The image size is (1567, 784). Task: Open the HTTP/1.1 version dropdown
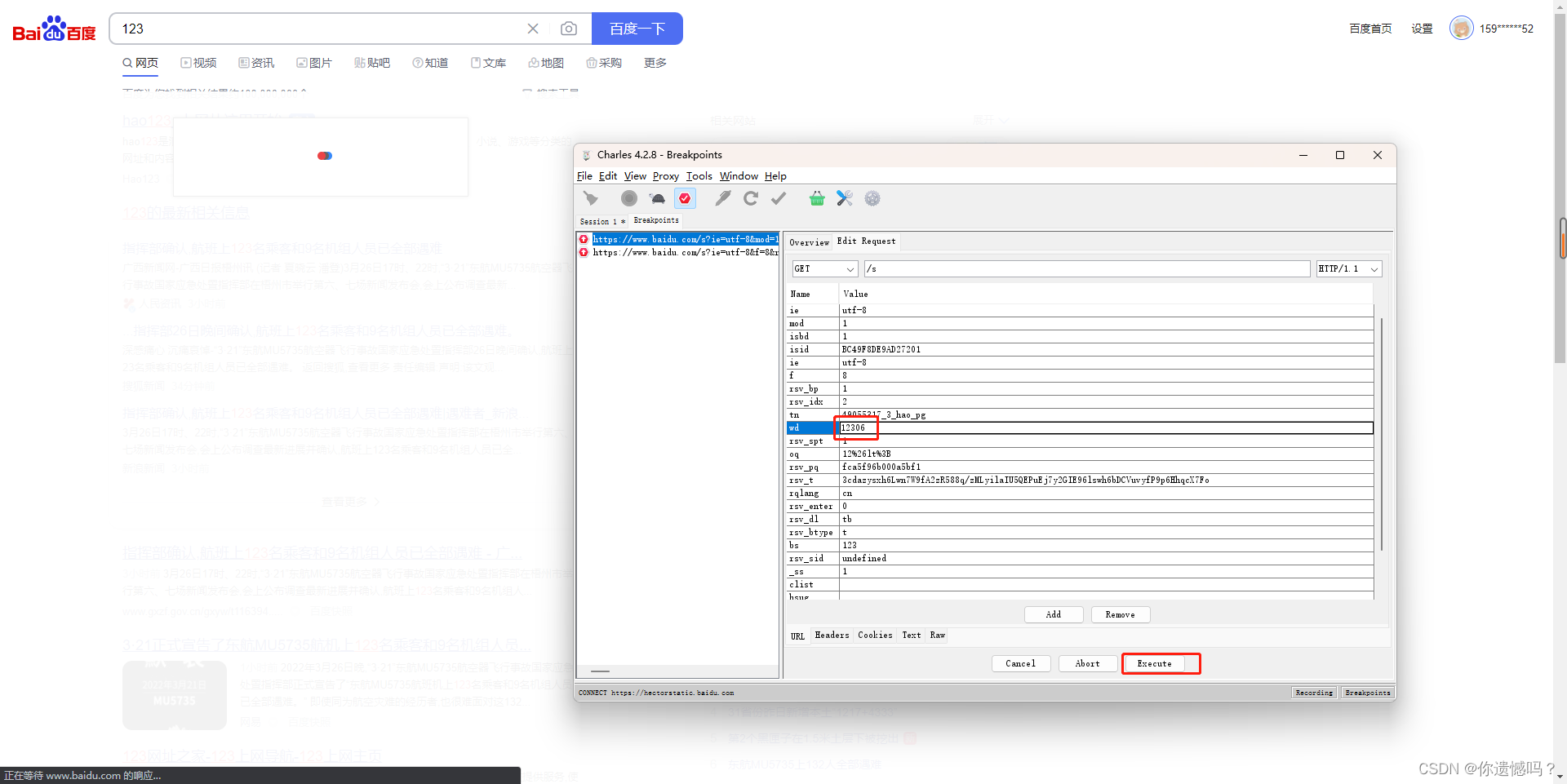click(1349, 268)
